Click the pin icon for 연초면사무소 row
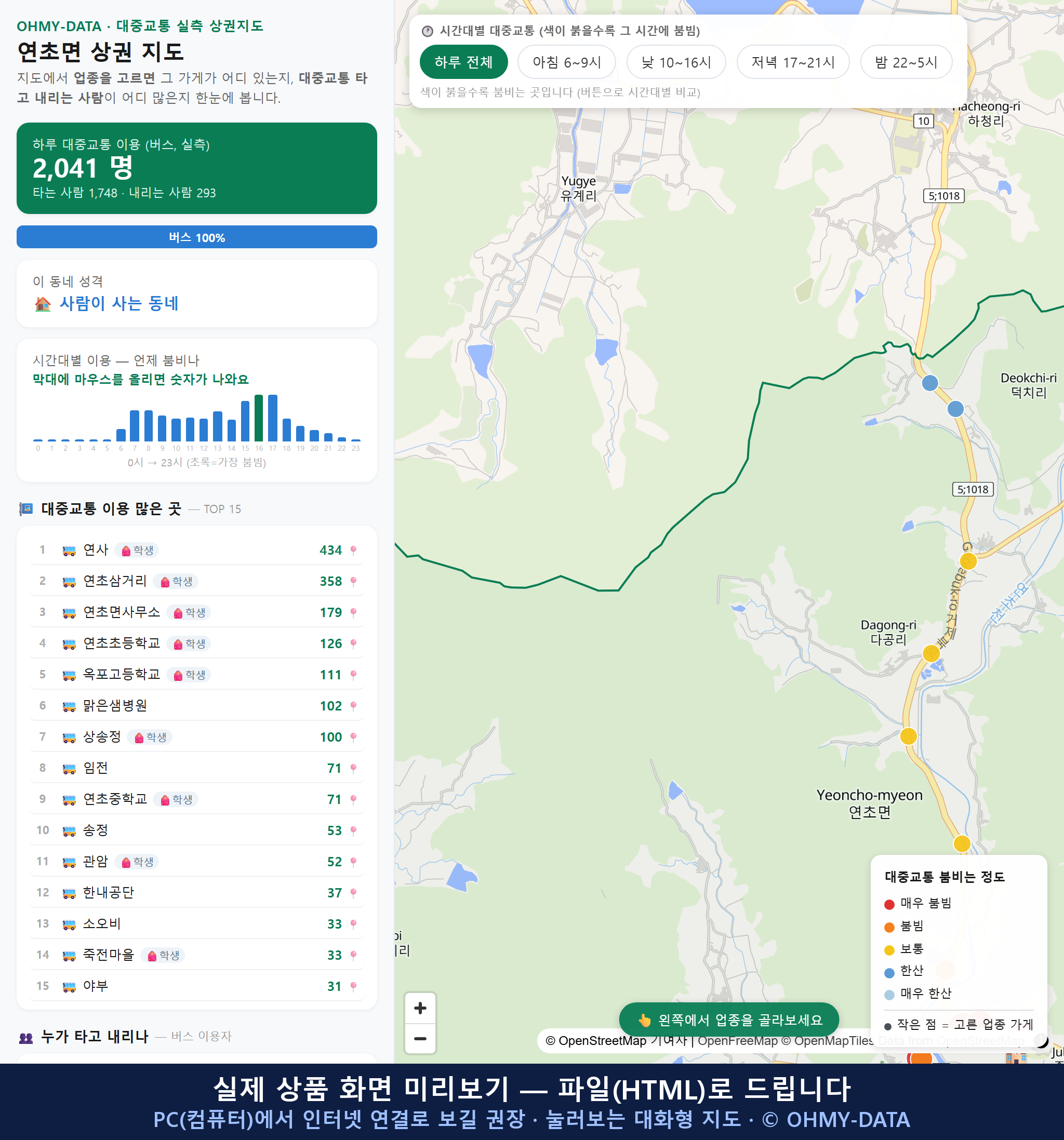Viewport: 1064px width, 1140px height. point(353,612)
